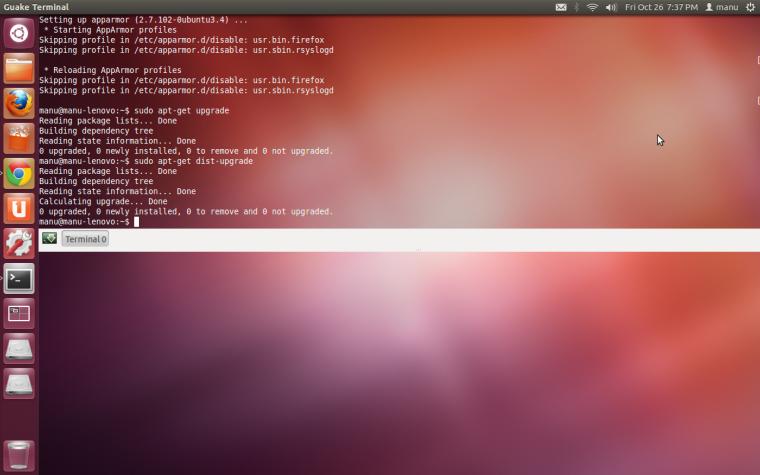Open the mail envelope indicator menu
The height and width of the screenshot is (475, 760).
(x=561, y=7)
